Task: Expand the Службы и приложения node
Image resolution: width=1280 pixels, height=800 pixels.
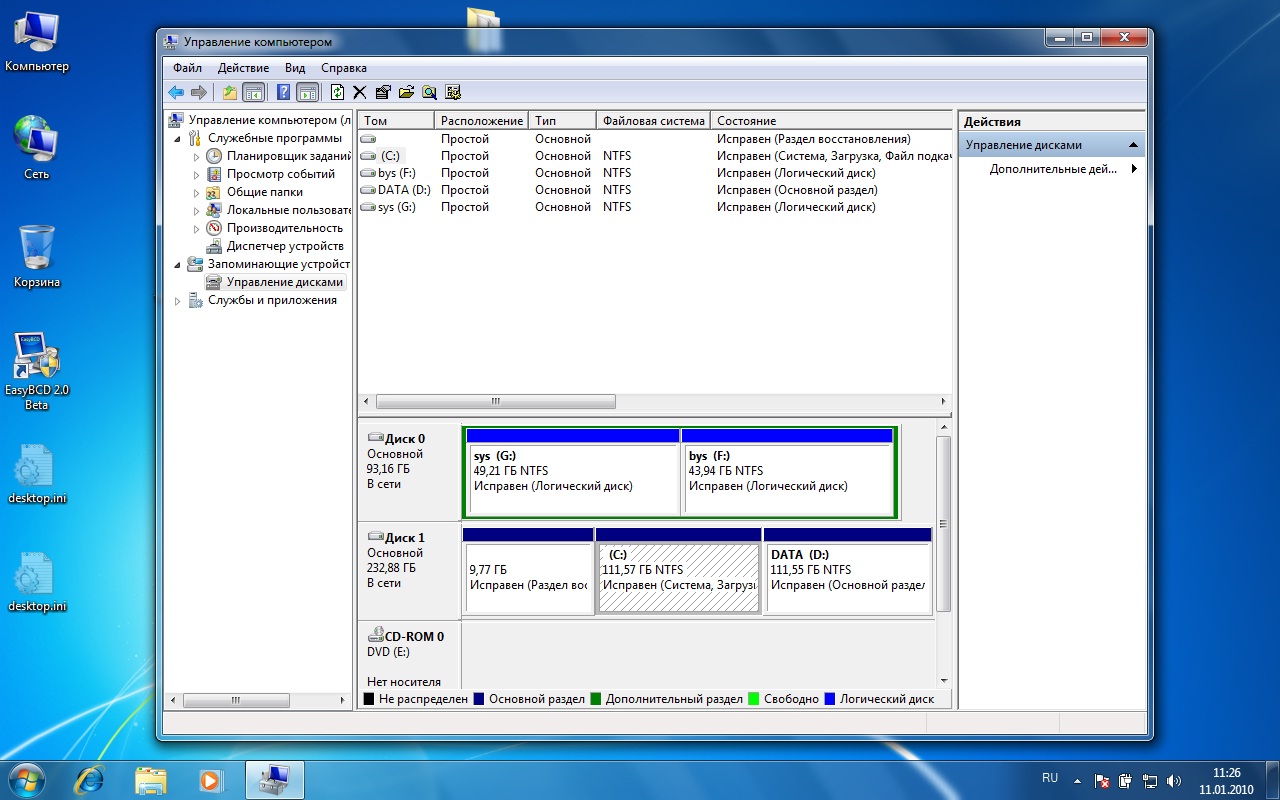Action: pyautogui.click(x=179, y=301)
